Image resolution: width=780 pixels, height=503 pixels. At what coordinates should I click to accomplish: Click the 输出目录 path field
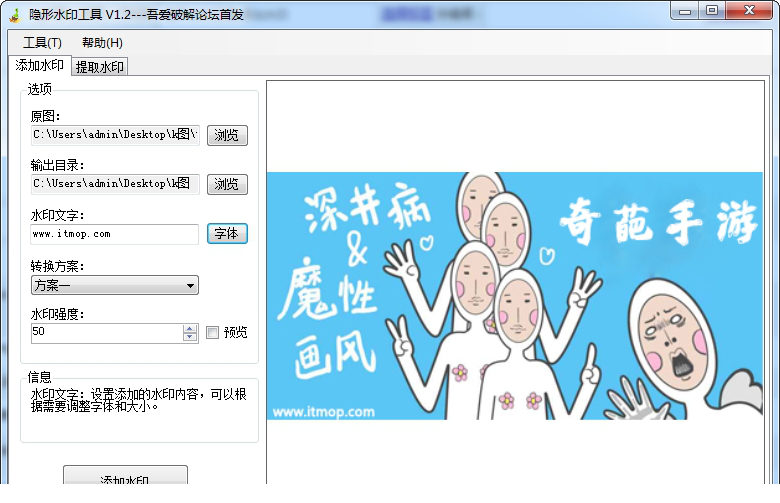115,184
